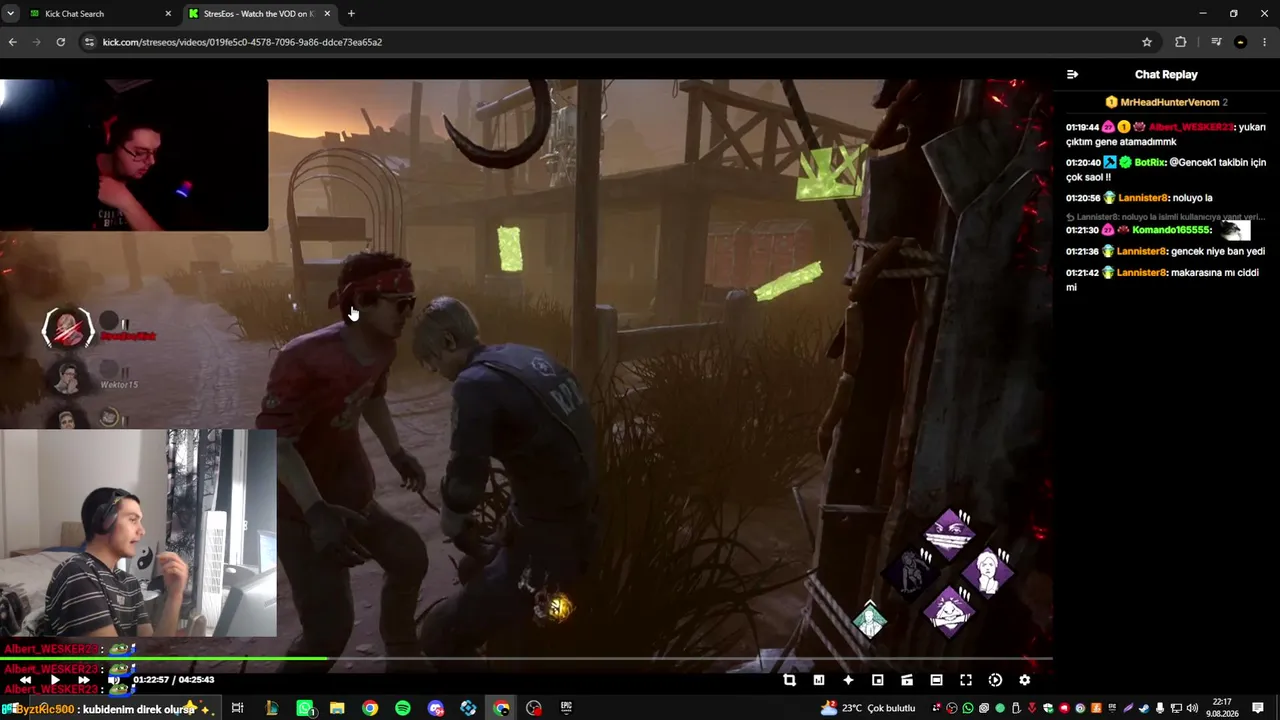Viewport: 1280px width, 720px height.
Task: Open Steam from the system tray
Action: (1144, 709)
